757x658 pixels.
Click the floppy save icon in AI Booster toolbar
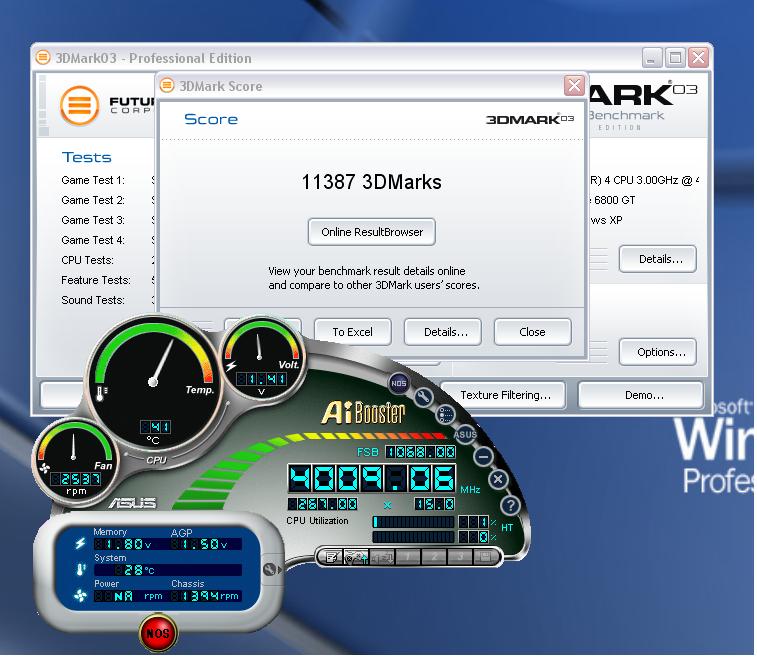point(485,557)
